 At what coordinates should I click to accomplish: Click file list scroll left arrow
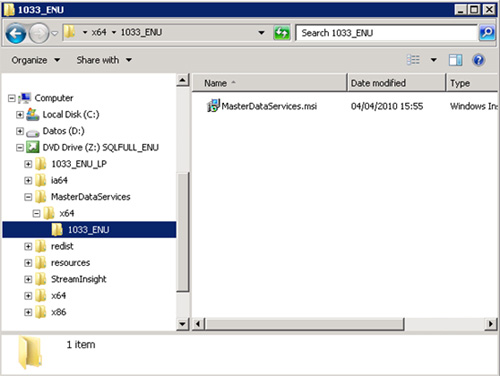pyautogui.click(x=198, y=324)
